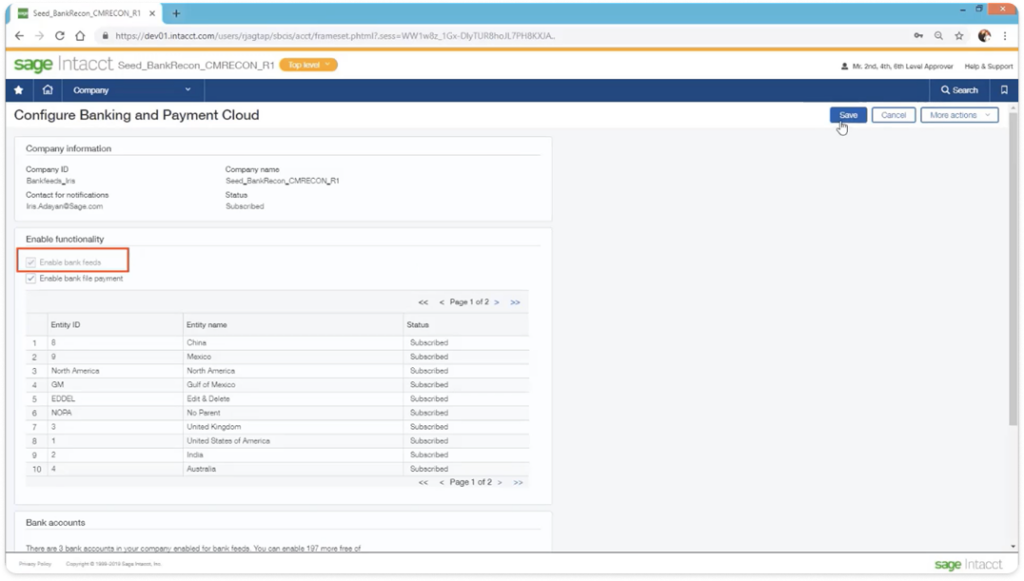
Task: Click the zoom magnifier icon in address bar
Action: [938, 36]
